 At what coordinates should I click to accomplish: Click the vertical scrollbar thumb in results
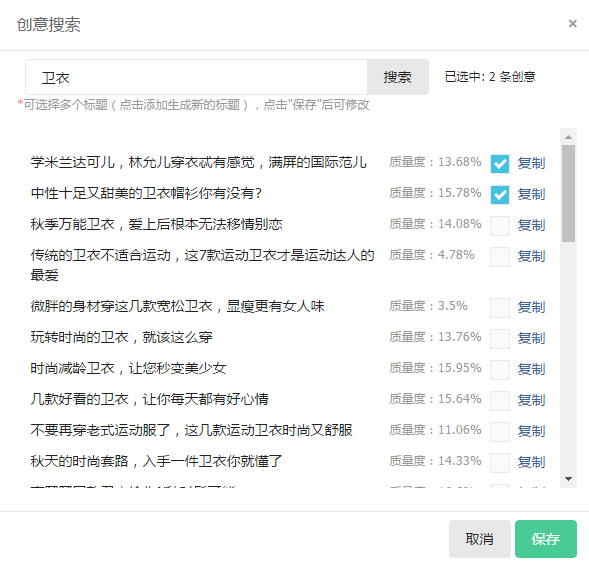pos(568,194)
